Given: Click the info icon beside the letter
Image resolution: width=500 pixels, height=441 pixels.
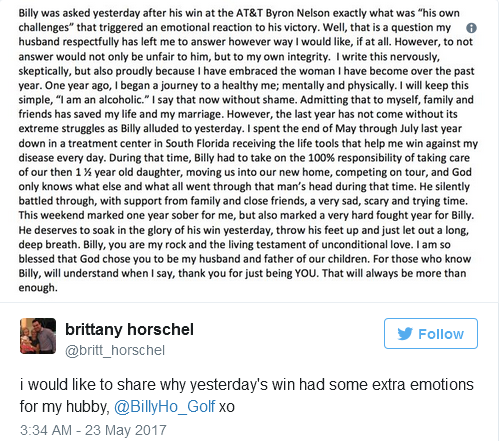Looking at the screenshot, I should point(471,28).
